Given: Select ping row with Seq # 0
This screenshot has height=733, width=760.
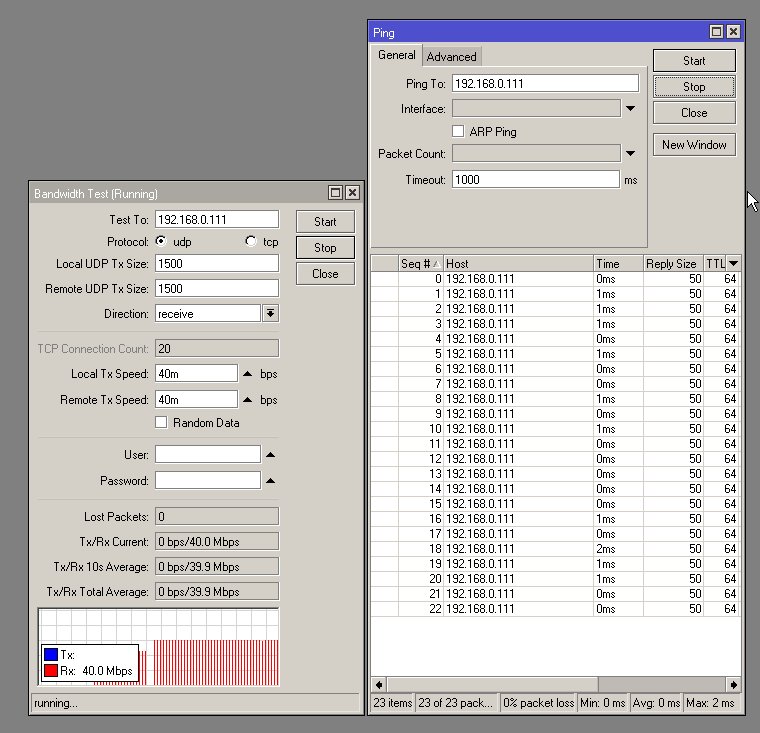Looking at the screenshot, I should (x=555, y=279).
